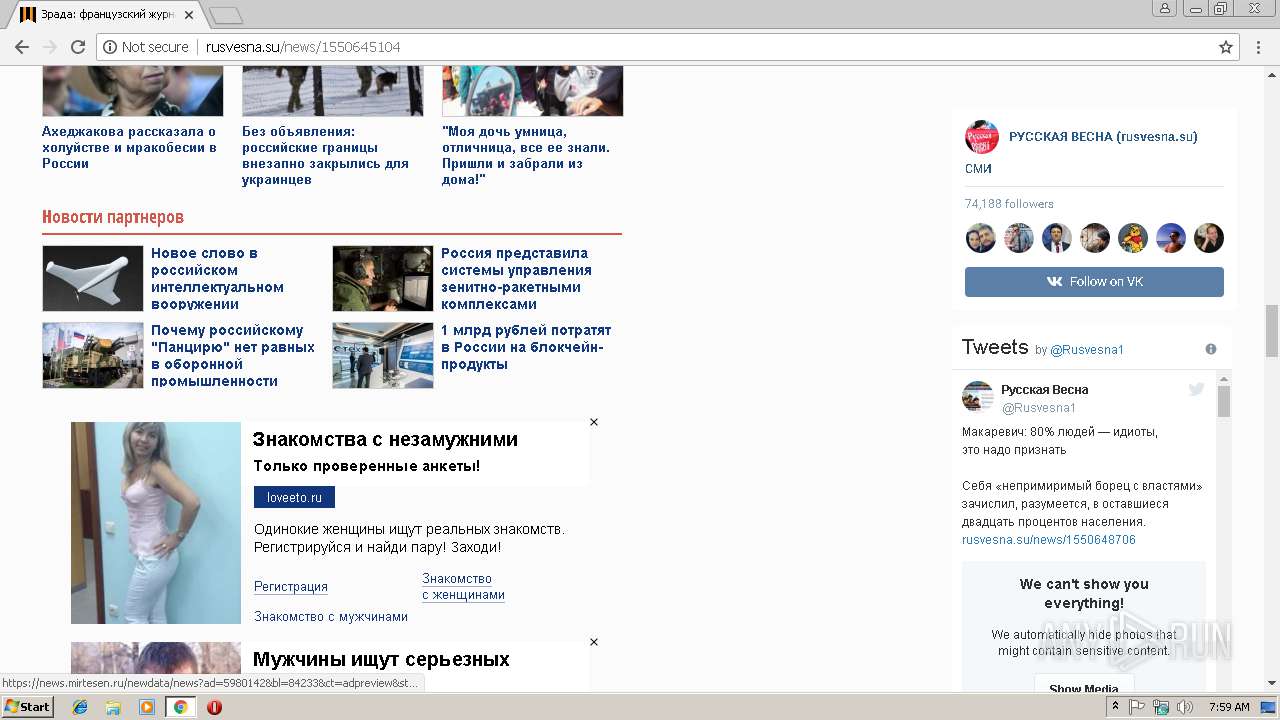The height and width of the screenshot is (720, 1280).
Task: Open Русская Весна VK group logo
Action: [981, 137]
